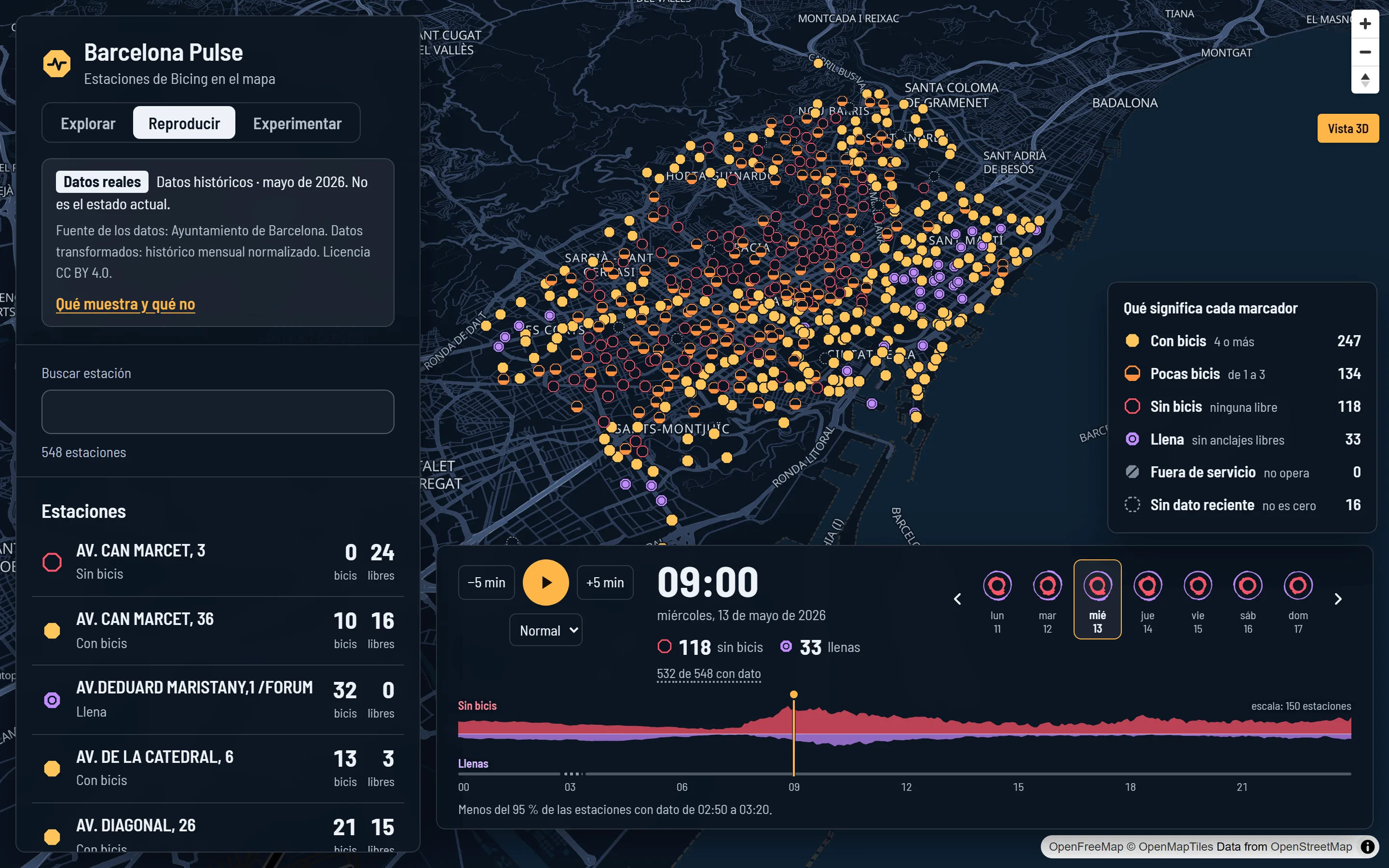Click the Sin bicis red ring legend marker
Viewport: 1389px width, 868px height.
click(x=1132, y=407)
